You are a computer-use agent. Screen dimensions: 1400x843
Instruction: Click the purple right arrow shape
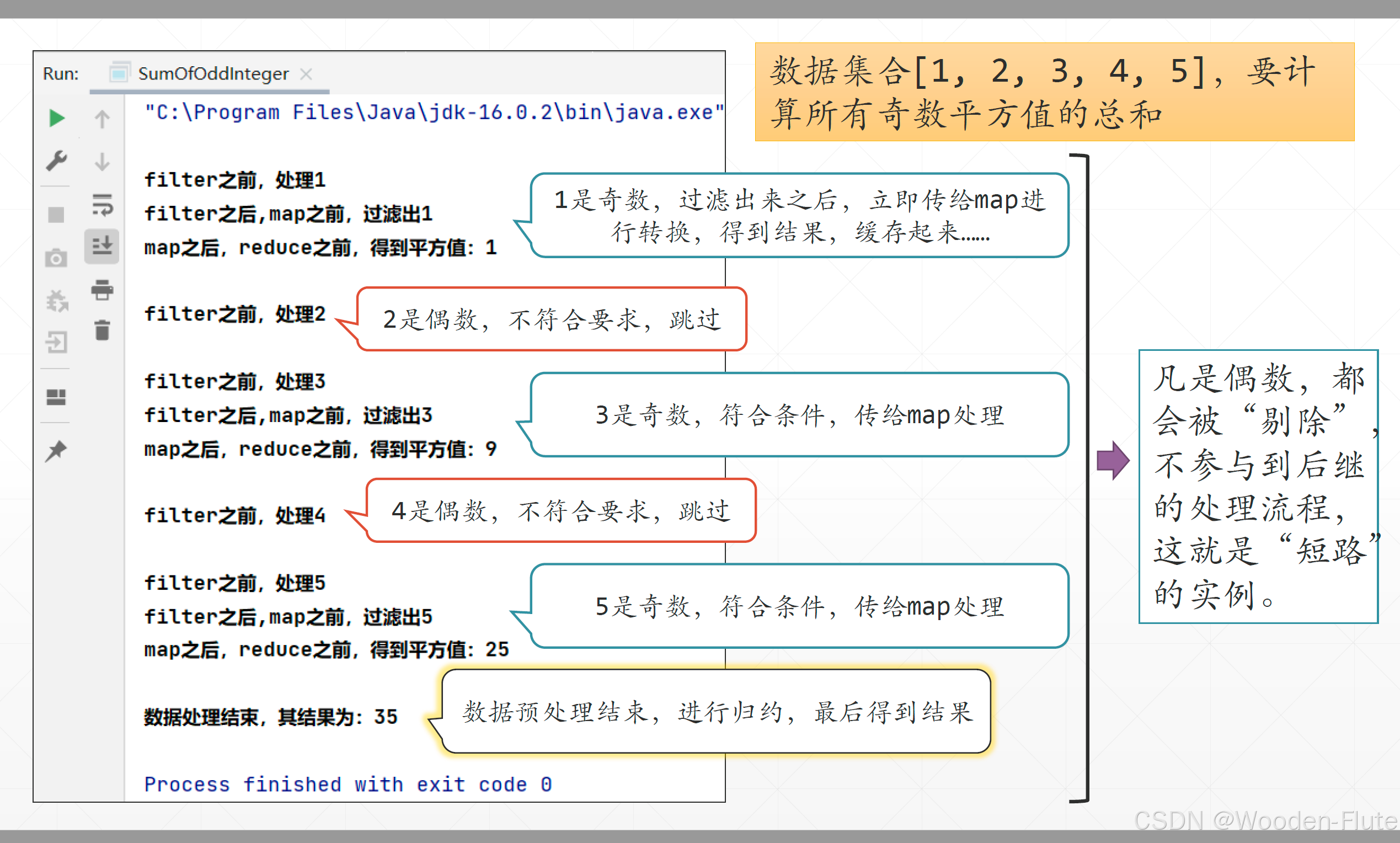(x=1113, y=460)
